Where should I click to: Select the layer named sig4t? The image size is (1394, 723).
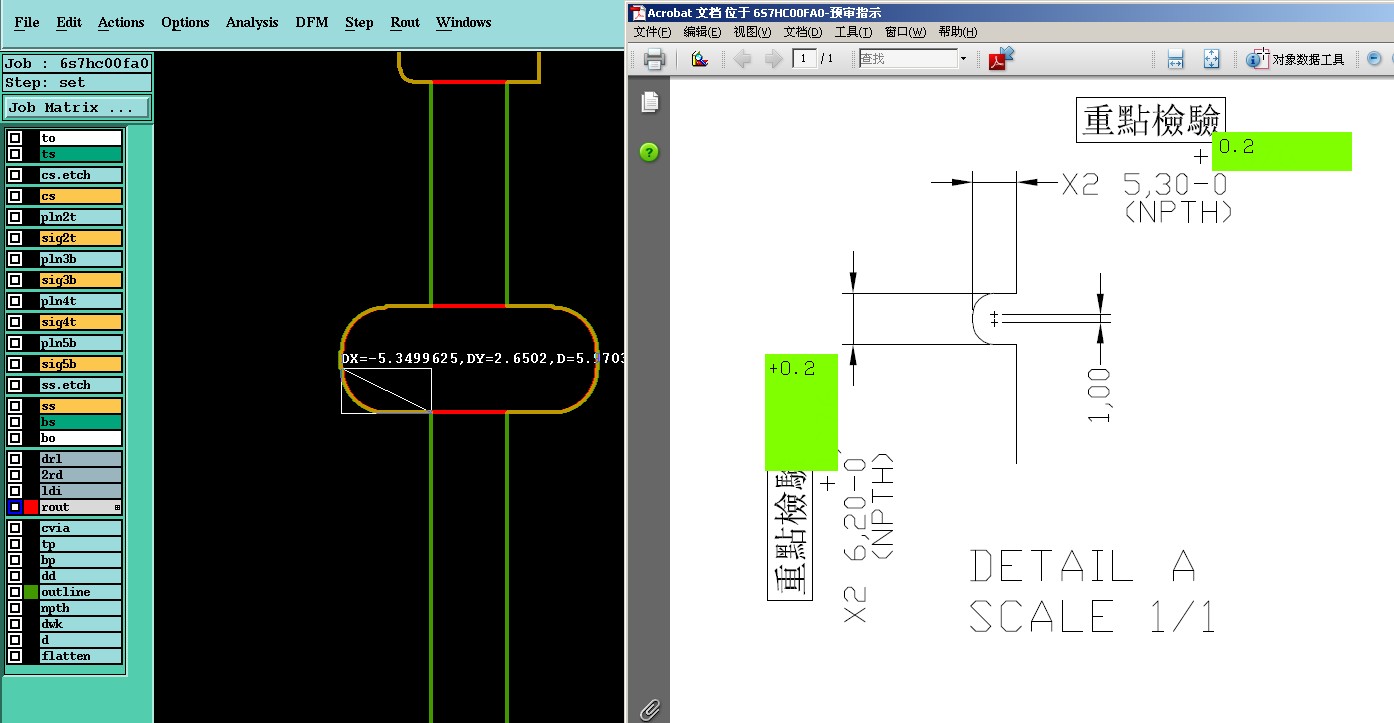click(x=80, y=322)
